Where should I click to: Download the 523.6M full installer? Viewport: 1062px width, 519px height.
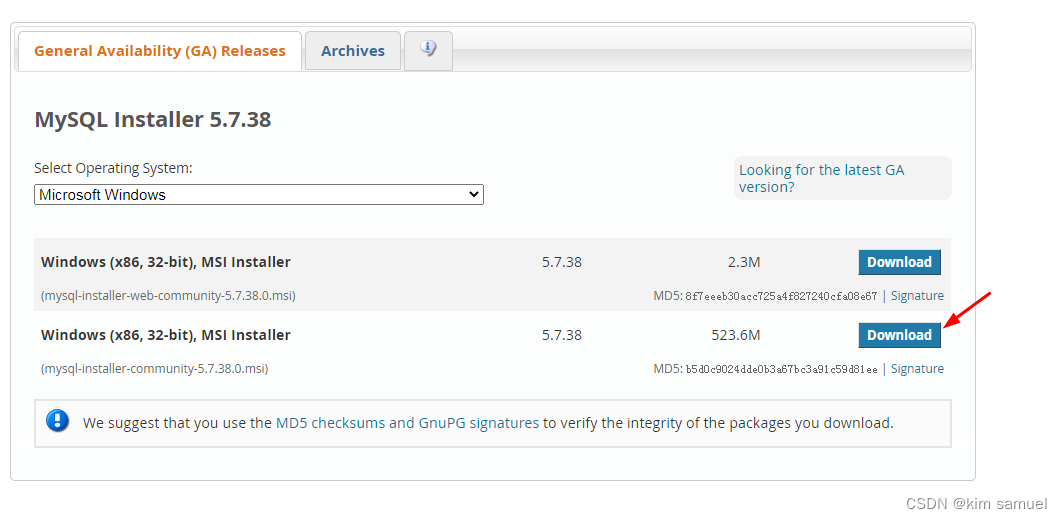click(x=899, y=335)
